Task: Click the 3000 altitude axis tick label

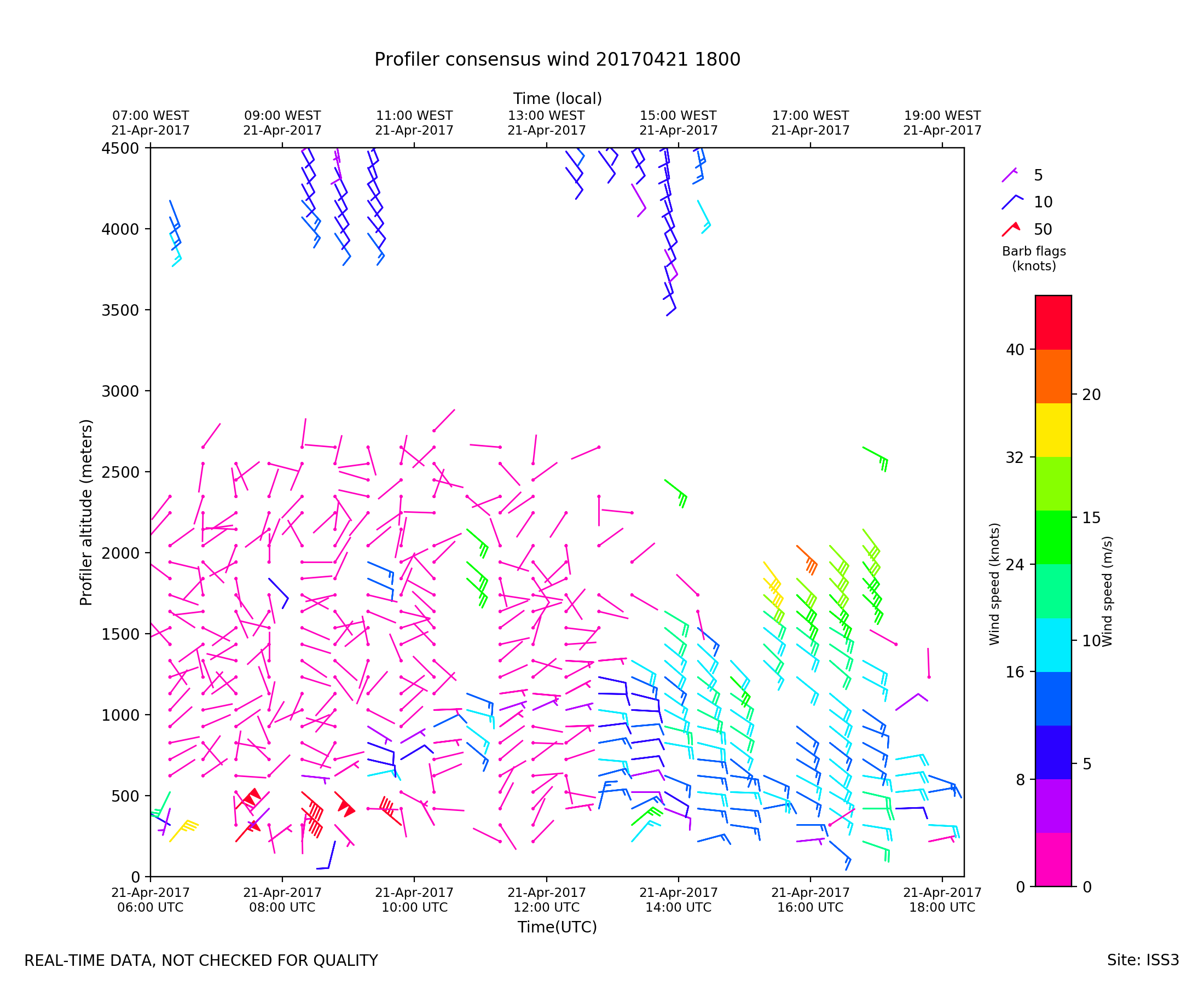Action: point(120,391)
